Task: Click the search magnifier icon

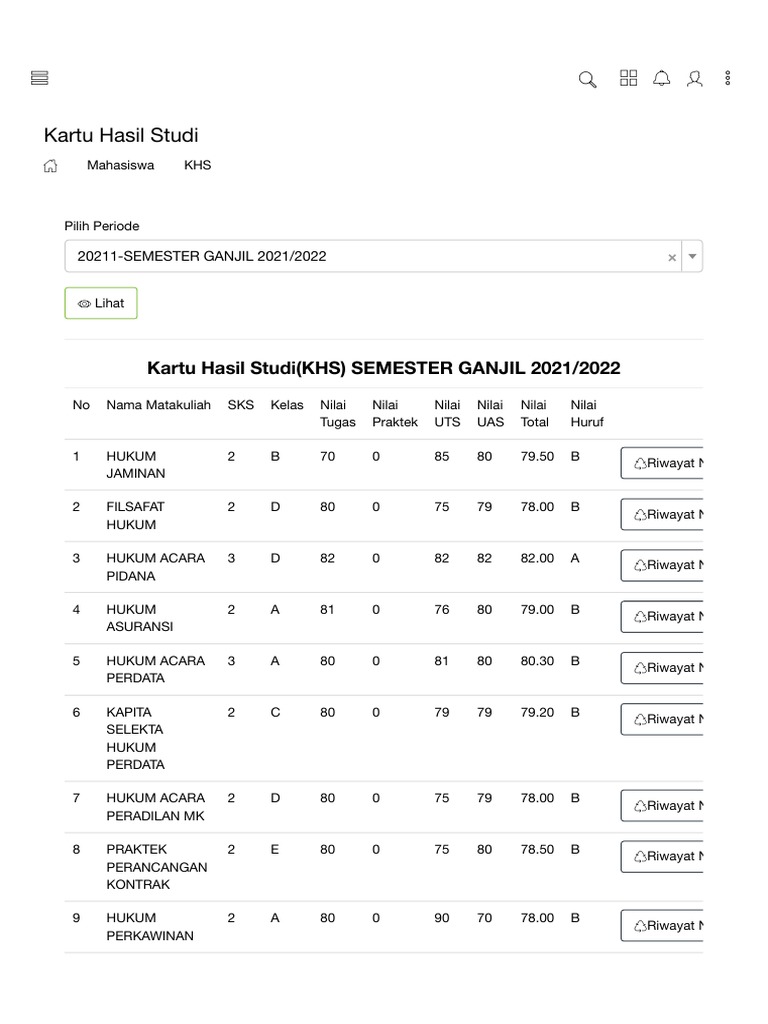Action: point(588,79)
